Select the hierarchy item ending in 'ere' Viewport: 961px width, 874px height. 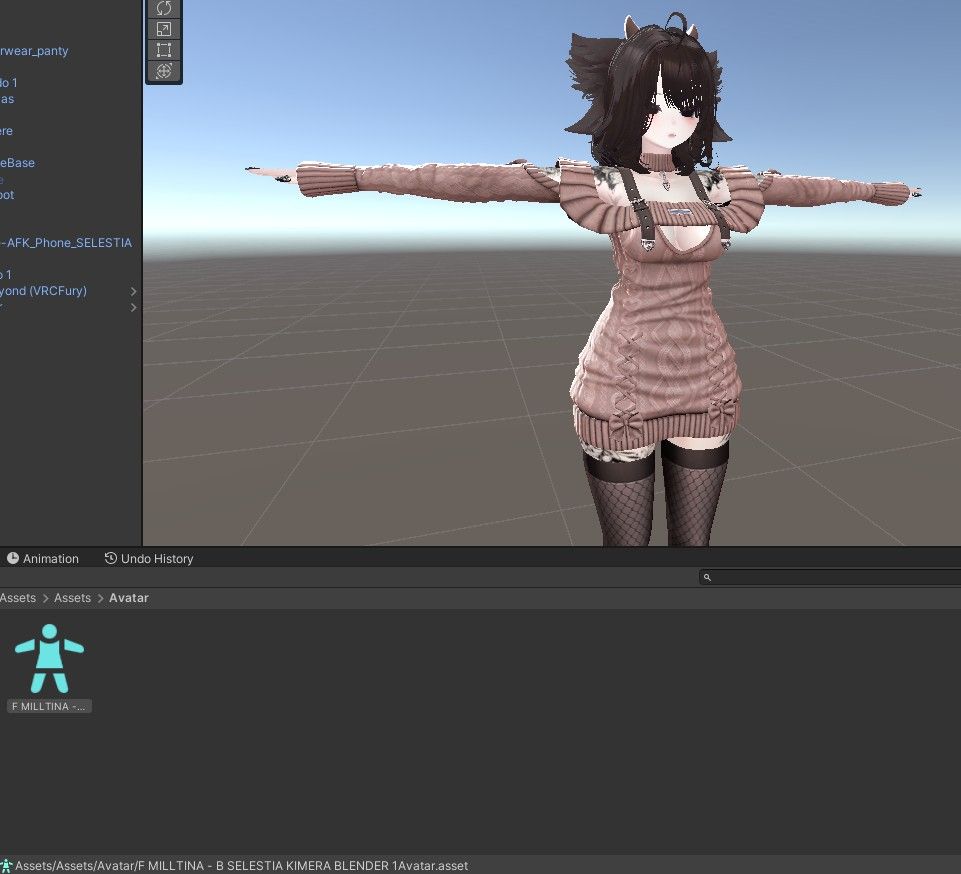point(7,131)
